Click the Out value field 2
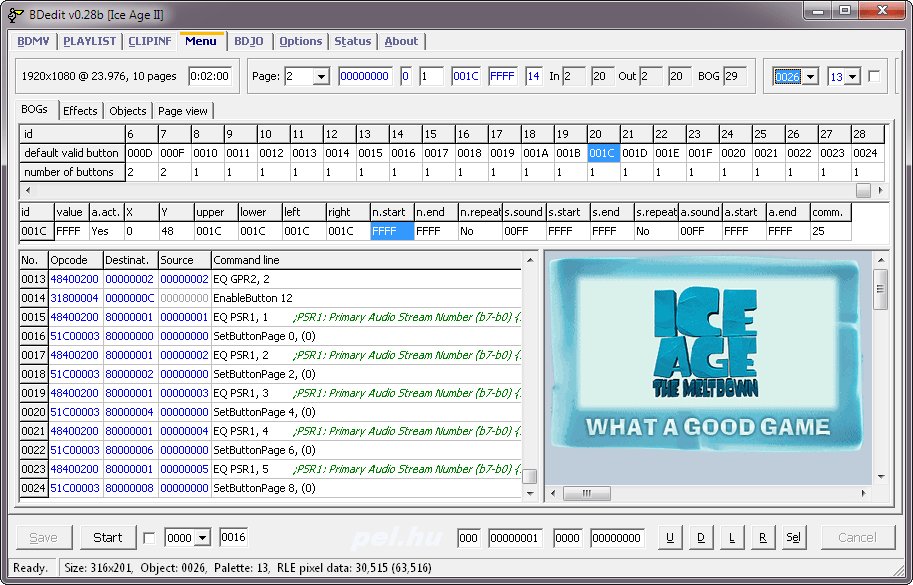 pos(650,76)
